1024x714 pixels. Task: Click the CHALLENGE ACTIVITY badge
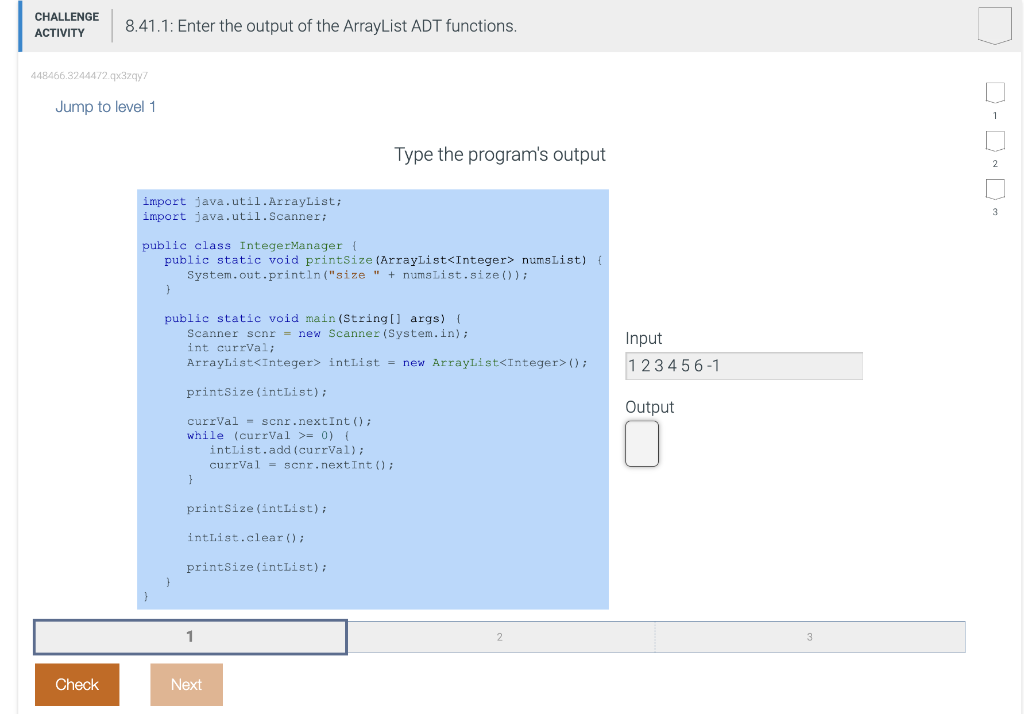[65, 23]
